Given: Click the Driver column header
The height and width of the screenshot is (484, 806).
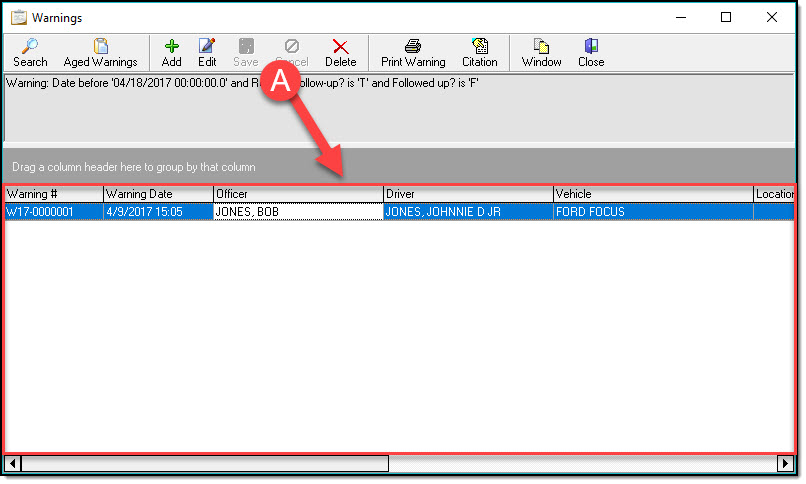Looking at the screenshot, I should pyautogui.click(x=468, y=194).
